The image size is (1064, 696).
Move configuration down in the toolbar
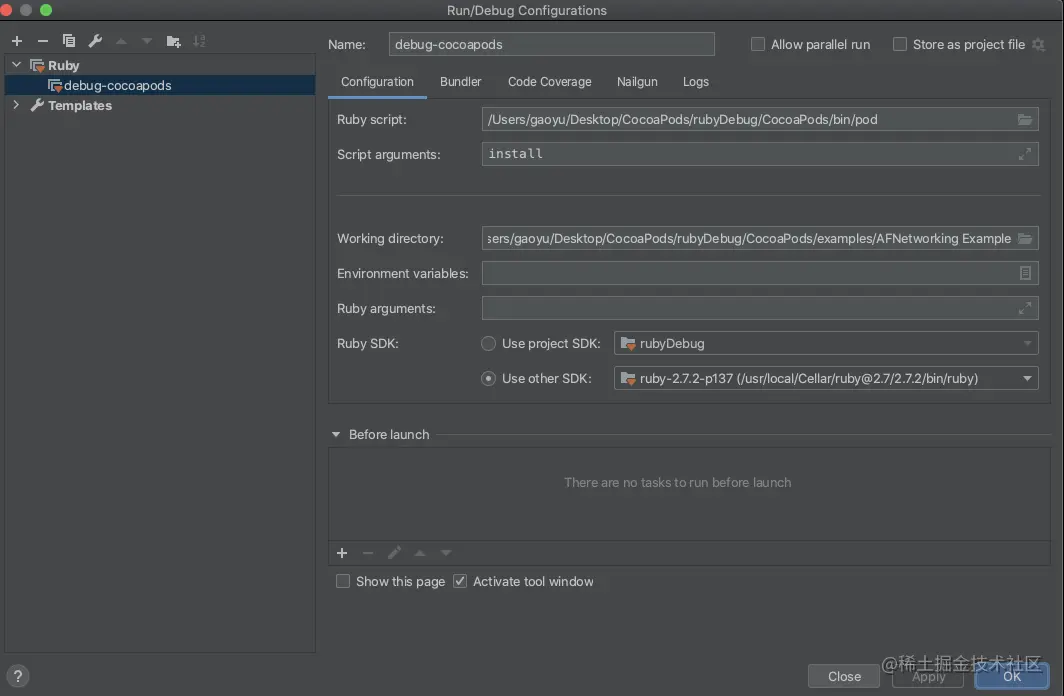(x=147, y=41)
